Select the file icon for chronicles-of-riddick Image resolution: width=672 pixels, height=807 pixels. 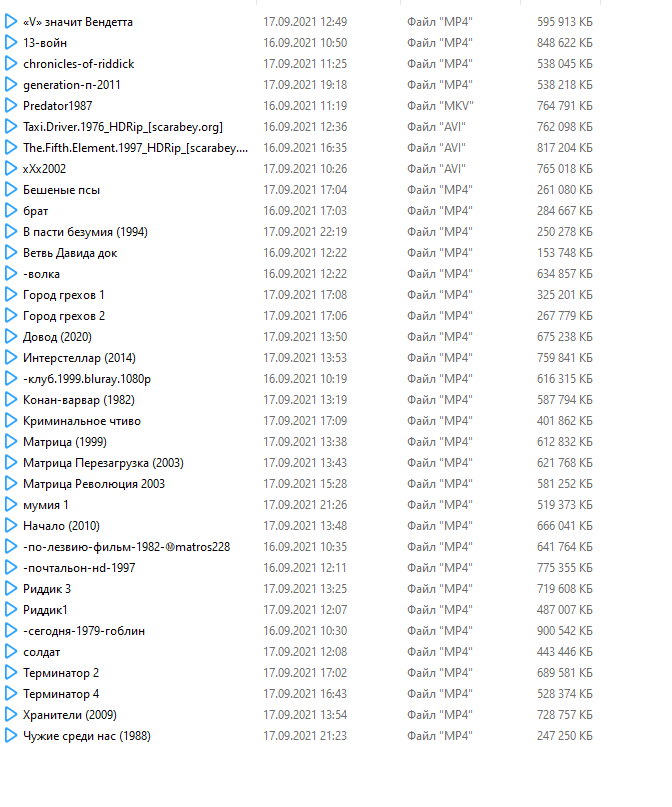click(x=11, y=64)
